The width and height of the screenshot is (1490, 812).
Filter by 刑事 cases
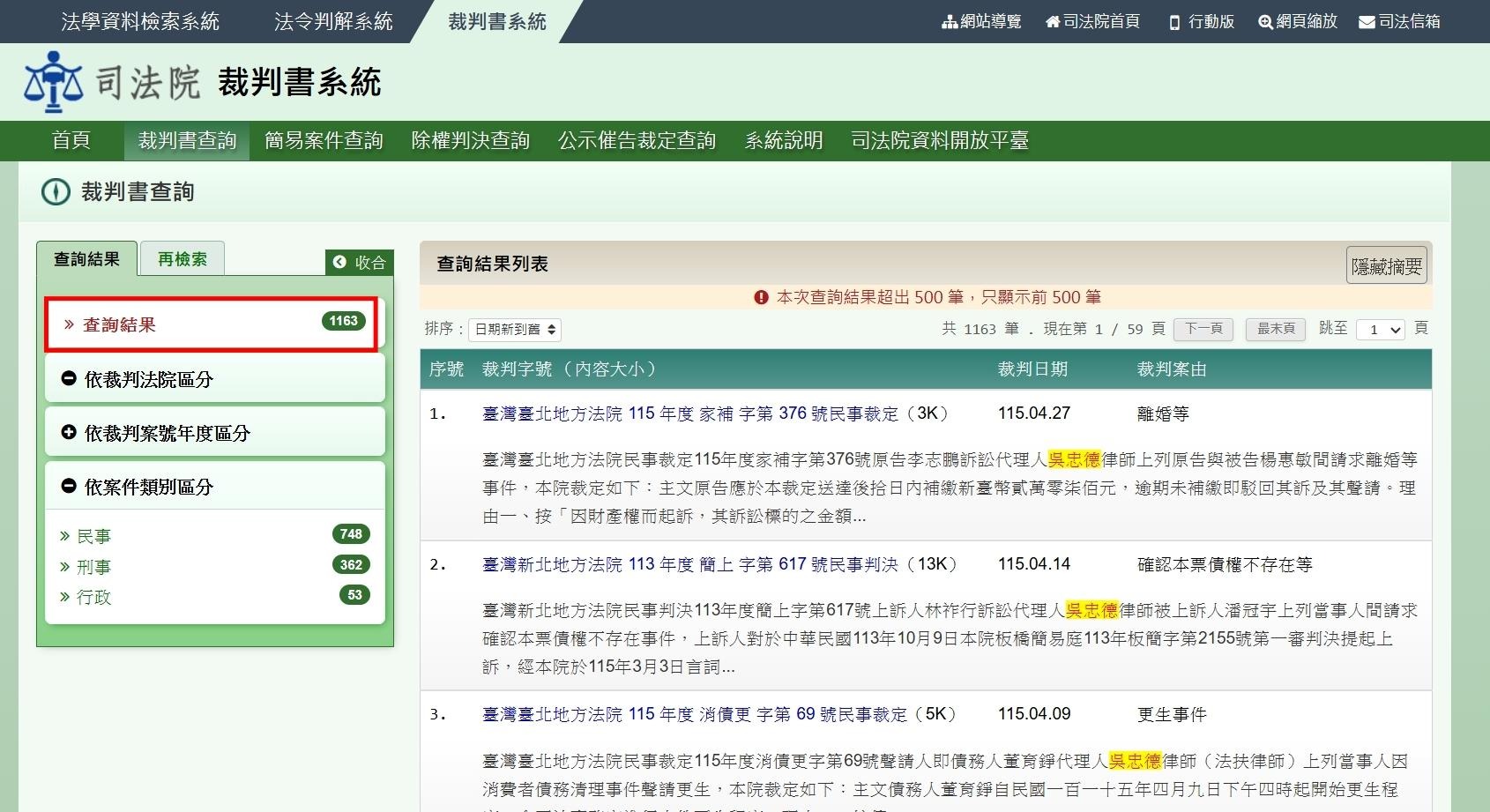click(93, 567)
